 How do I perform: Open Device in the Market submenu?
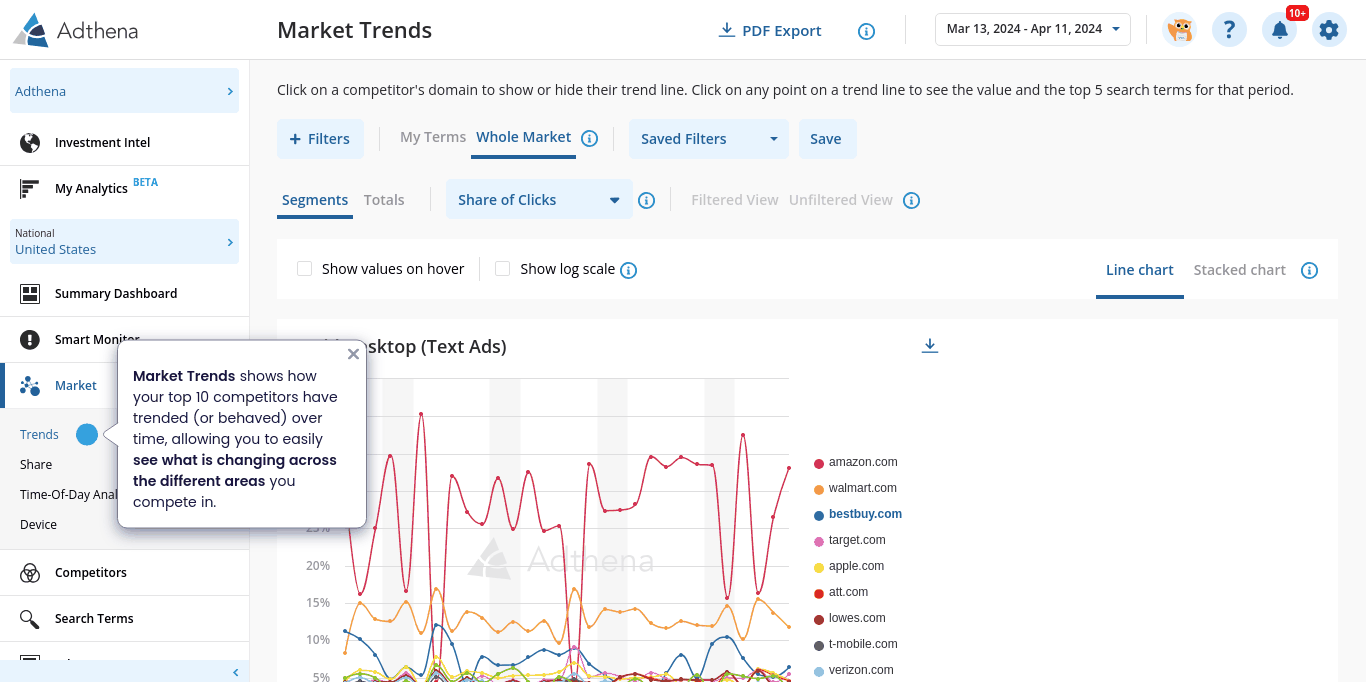38,524
